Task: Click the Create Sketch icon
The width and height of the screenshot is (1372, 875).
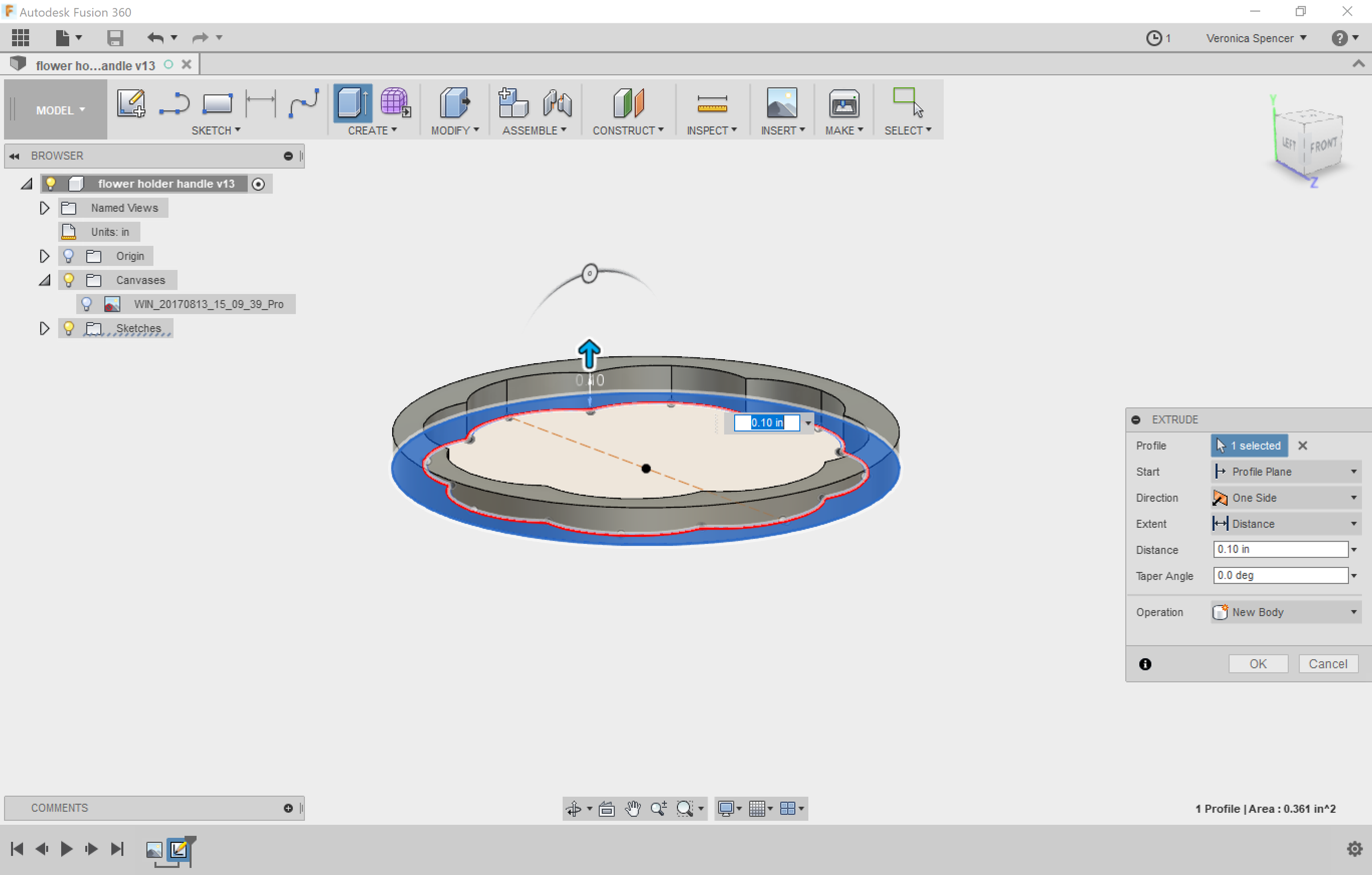Action: tap(131, 104)
